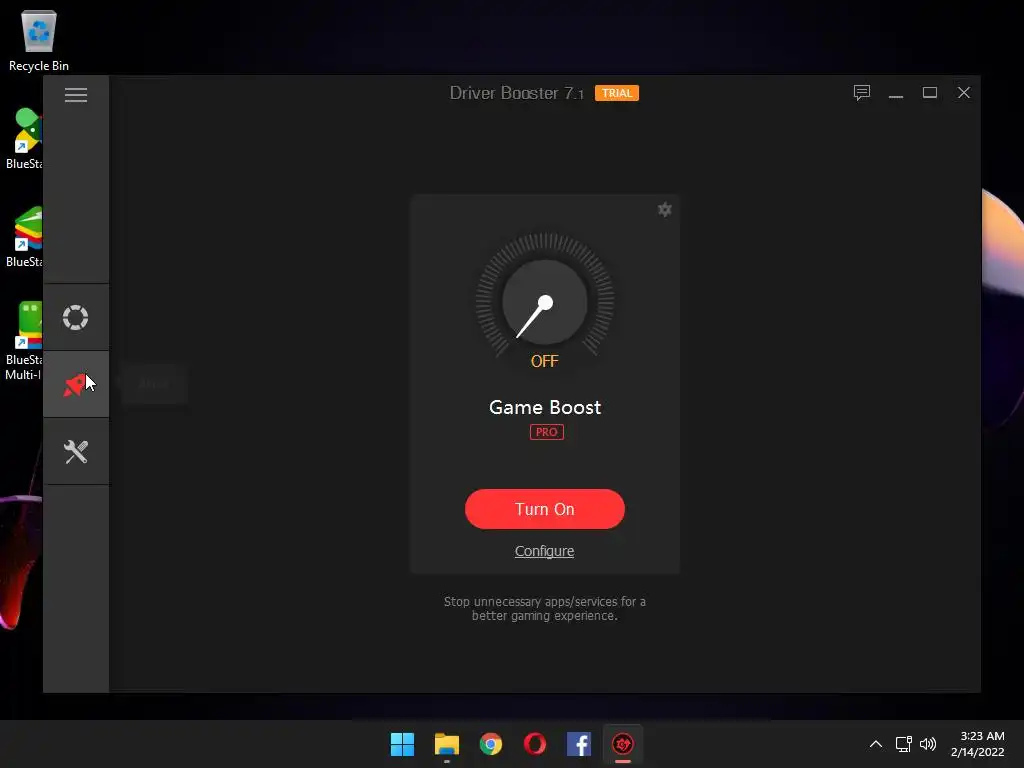Screen dimensions: 1024x768
Task: Launch Google Chrome from taskbar
Action: pos(490,744)
